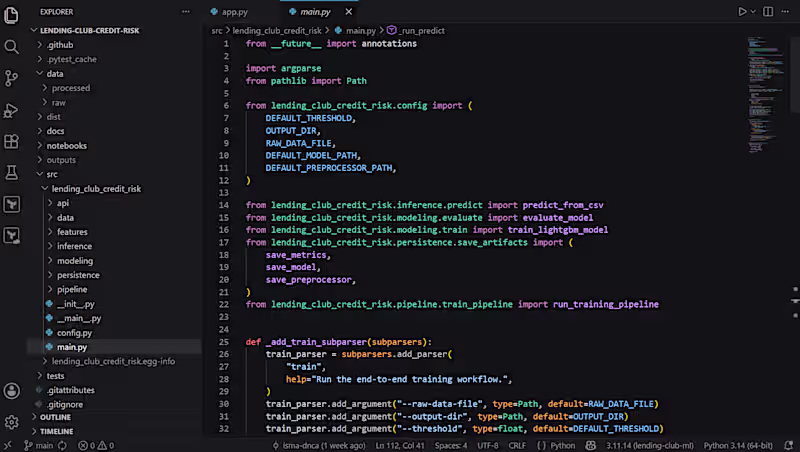Expand the processed folder
Viewport: 800px width, 452px height.
point(71,88)
